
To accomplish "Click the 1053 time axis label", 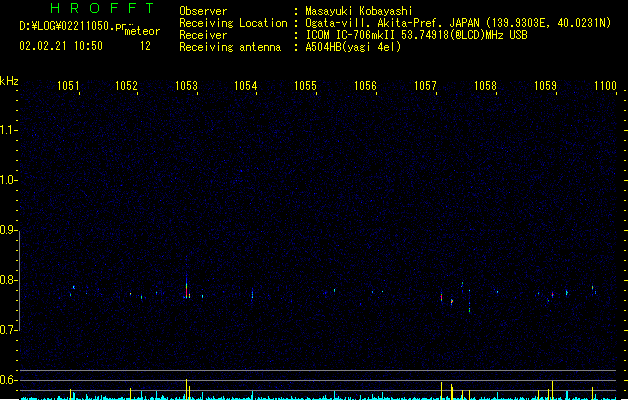I will (187, 86).
